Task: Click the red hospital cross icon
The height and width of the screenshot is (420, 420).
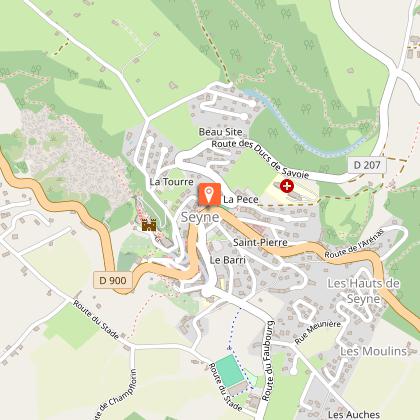Action: click(287, 186)
